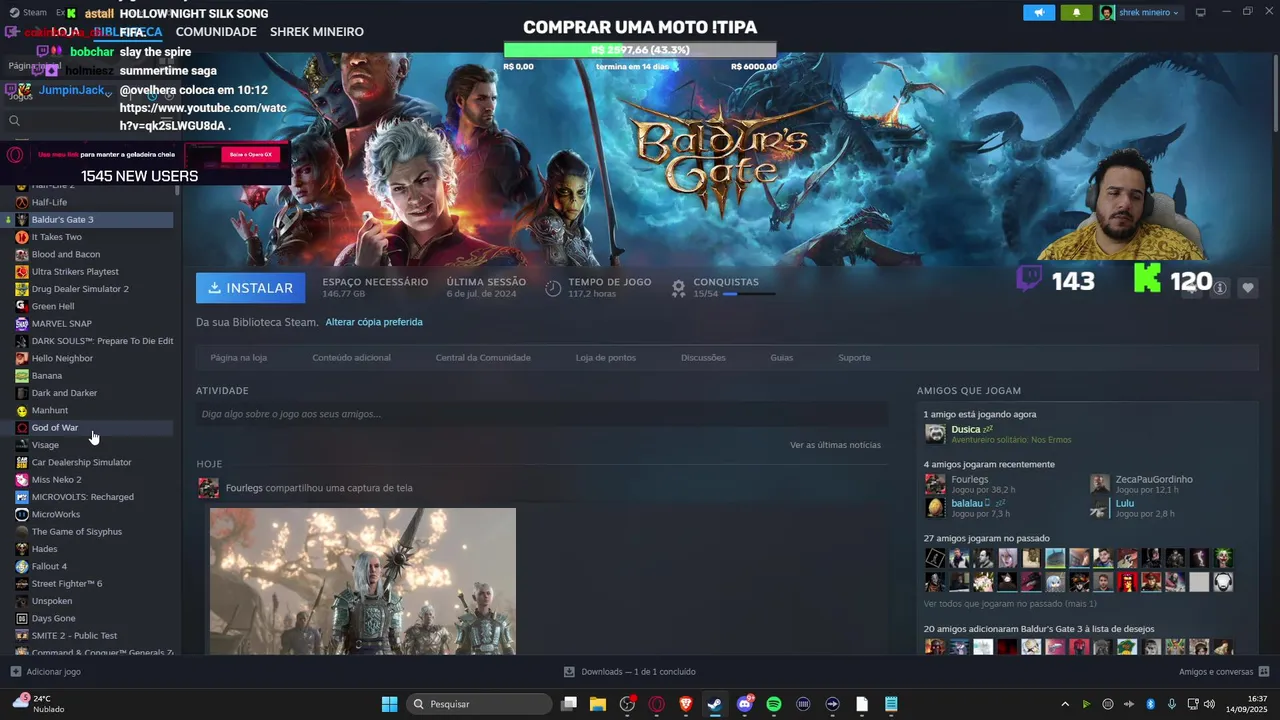Image resolution: width=1280 pixels, height=720 pixels.
Task: Open Brave browser from taskbar
Action: (x=686, y=704)
